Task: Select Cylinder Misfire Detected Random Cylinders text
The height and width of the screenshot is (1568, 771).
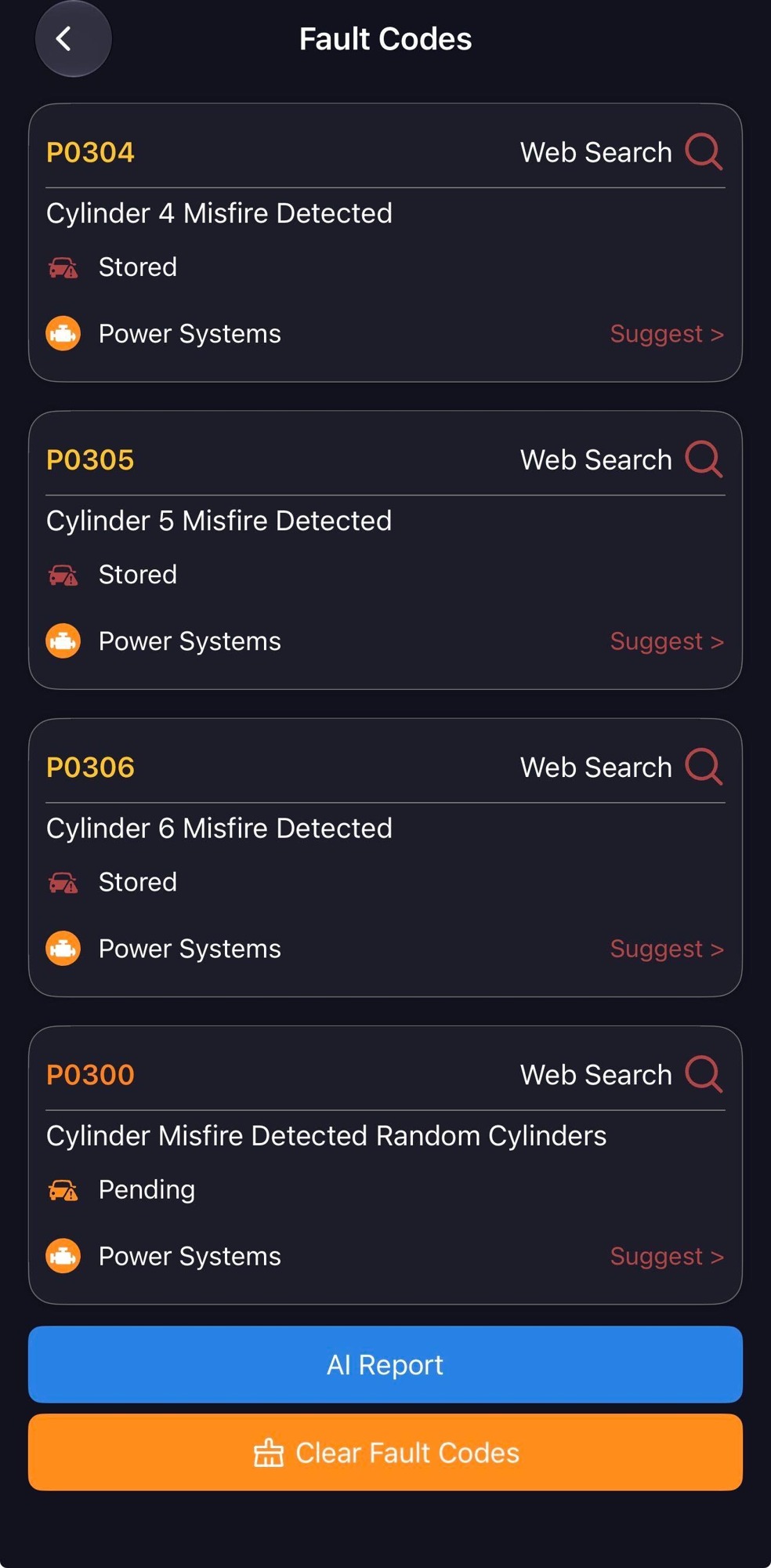Action: coord(326,1136)
